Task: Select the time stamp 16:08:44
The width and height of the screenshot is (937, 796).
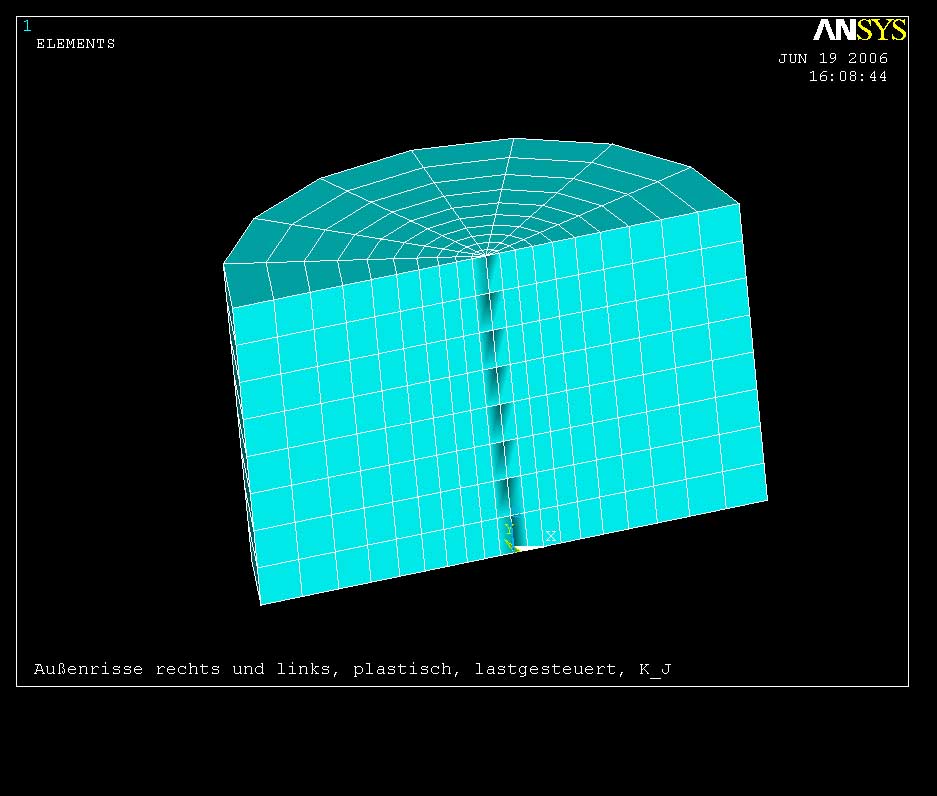Action: [848, 76]
